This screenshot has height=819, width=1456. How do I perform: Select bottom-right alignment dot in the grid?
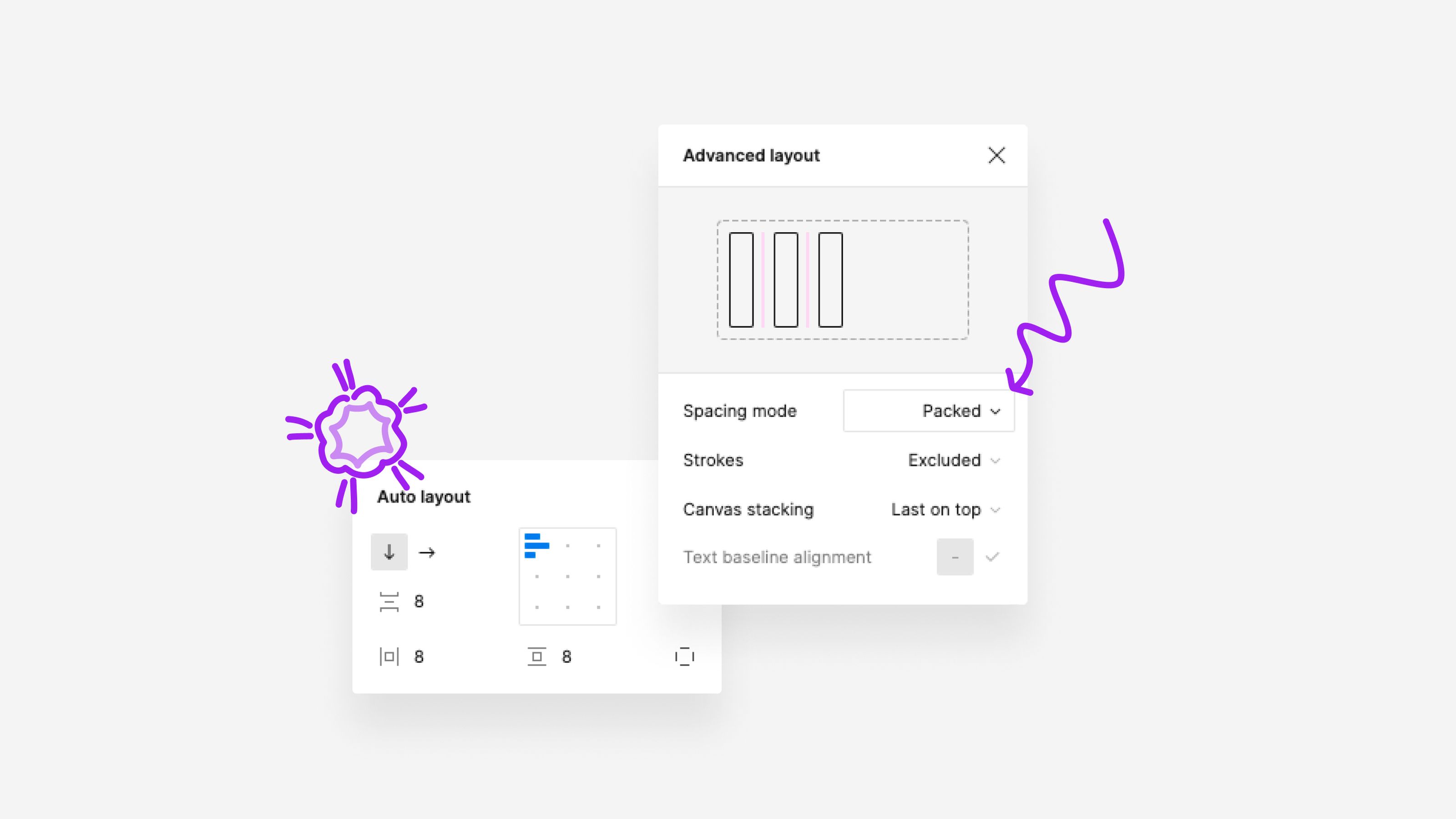[598, 607]
